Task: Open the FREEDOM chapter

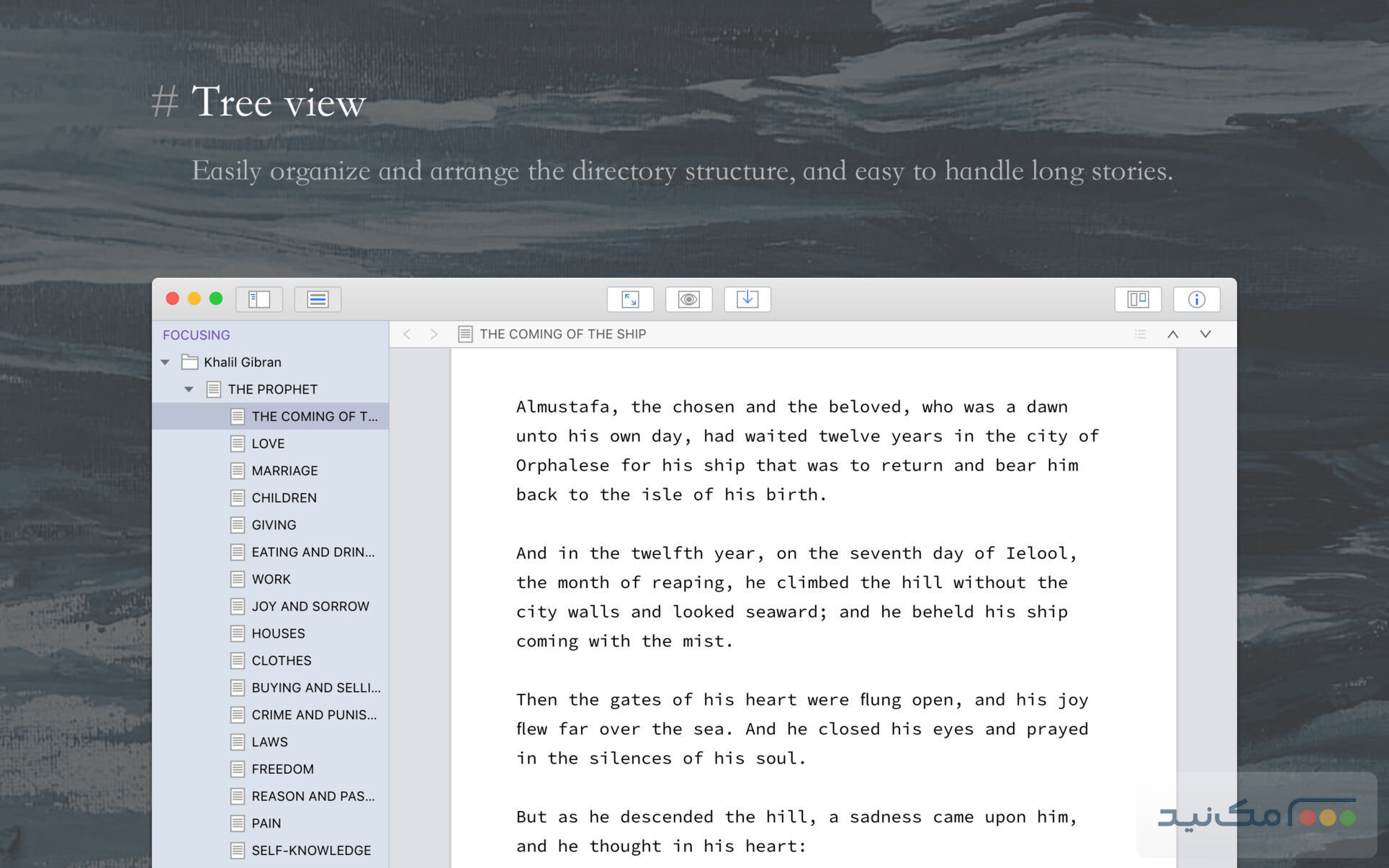Action: [x=282, y=769]
